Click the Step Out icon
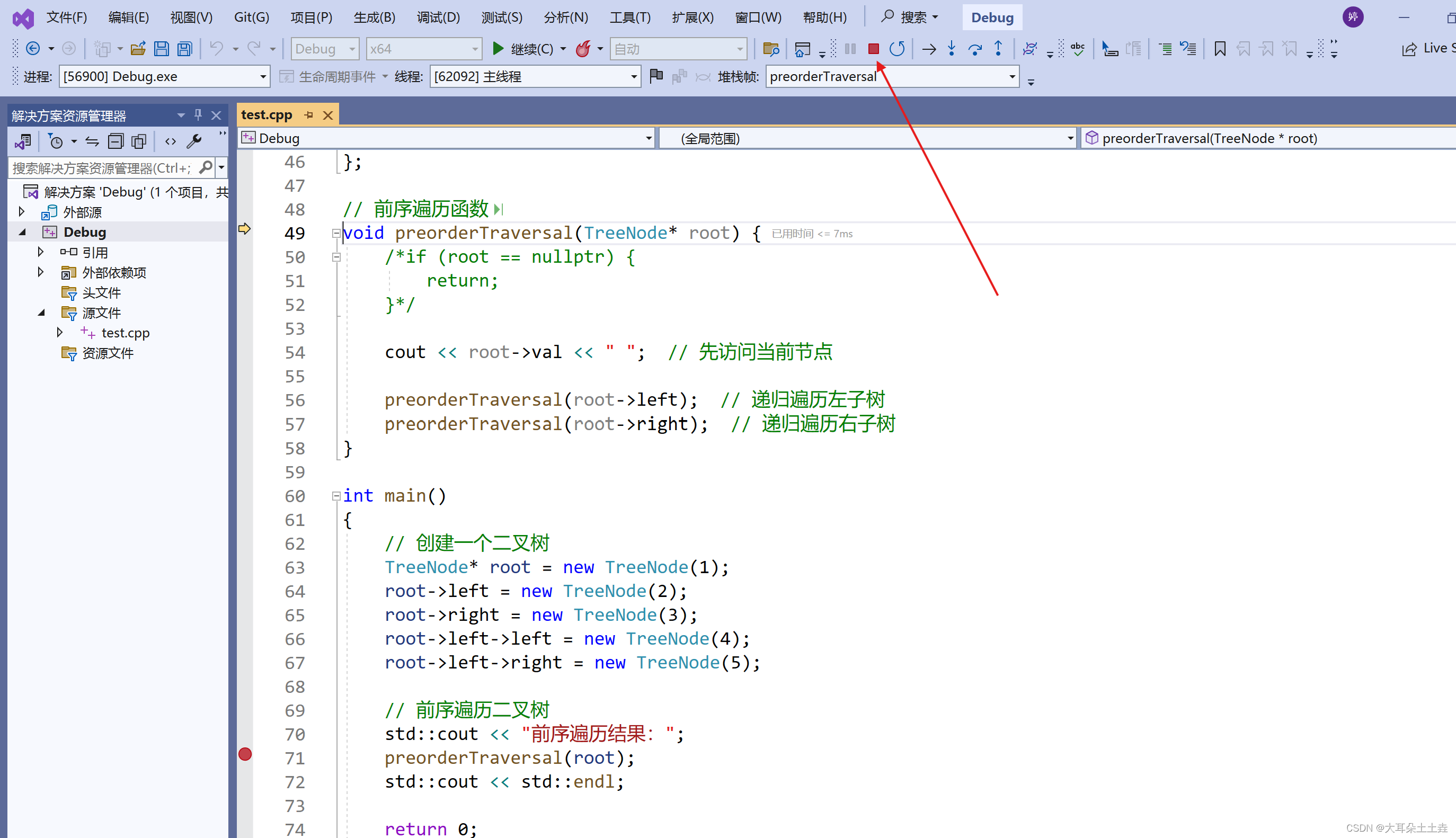The image size is (1456, 838). [998, 49]
